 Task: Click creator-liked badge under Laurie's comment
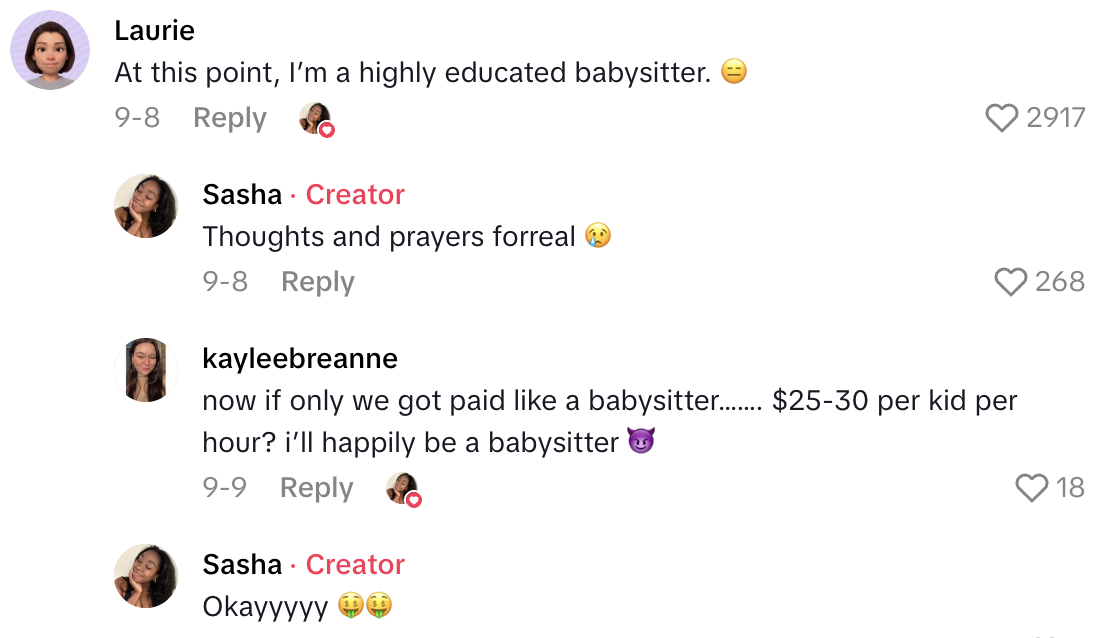316,120
